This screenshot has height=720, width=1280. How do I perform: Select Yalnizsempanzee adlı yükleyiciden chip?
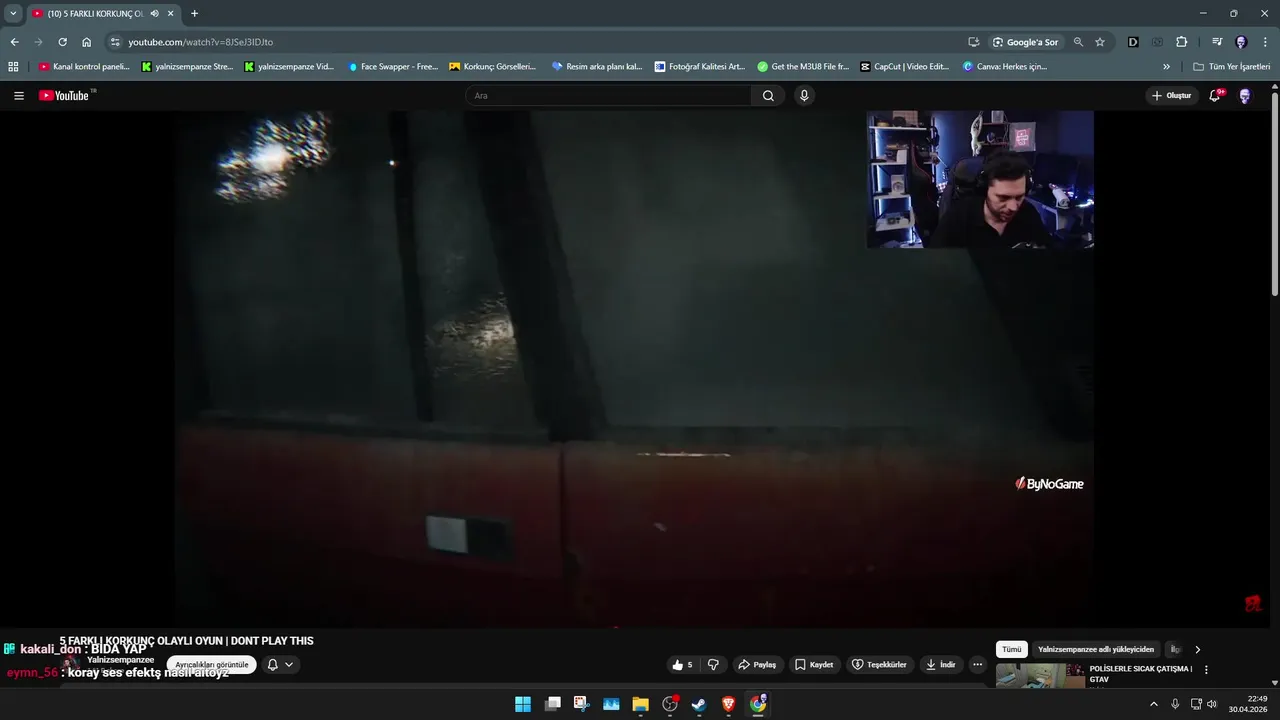click(1096, 650)
